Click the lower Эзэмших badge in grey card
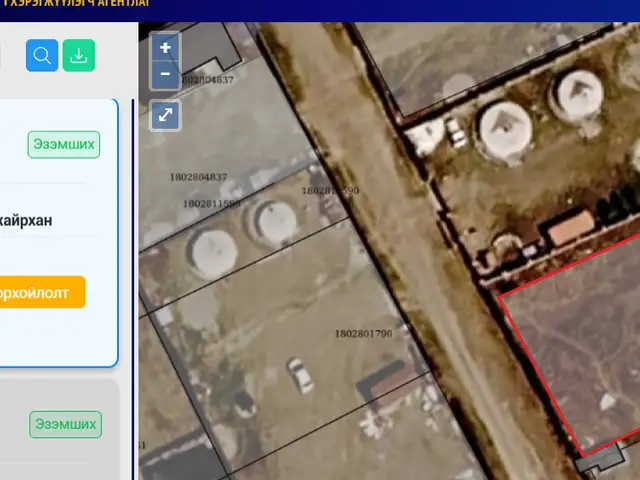 [65, 424]
